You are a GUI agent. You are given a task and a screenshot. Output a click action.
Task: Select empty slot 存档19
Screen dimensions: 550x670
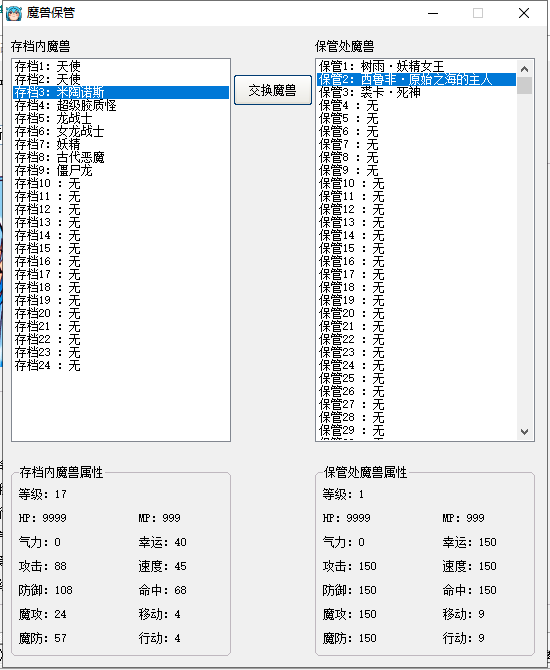click(121, 301)
